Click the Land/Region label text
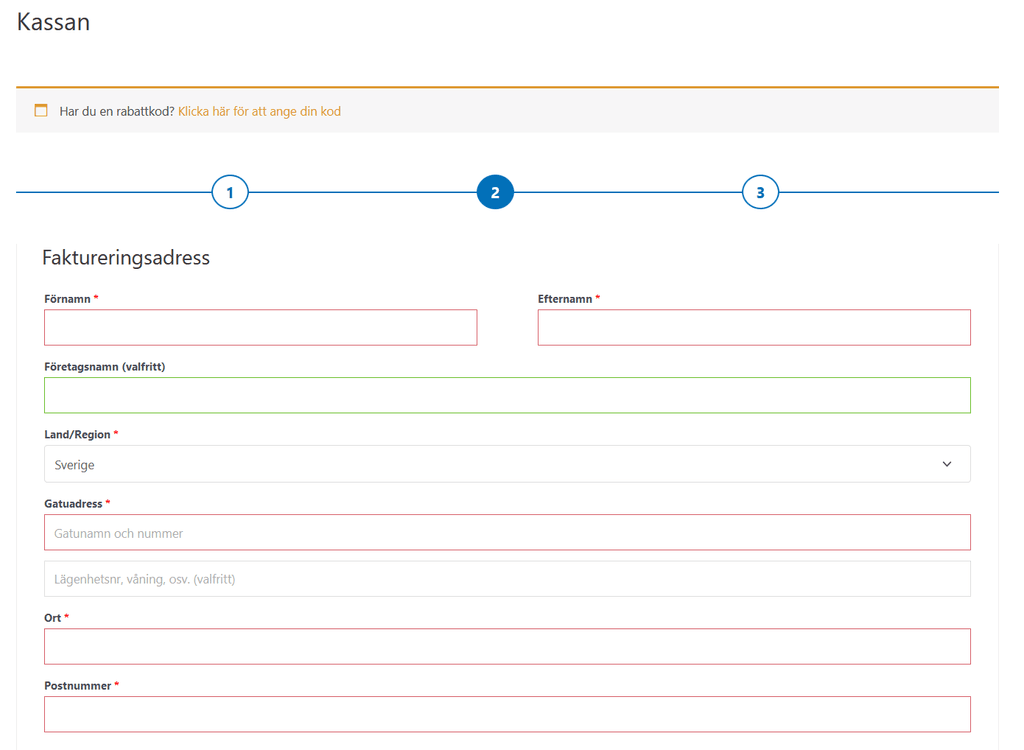The image size is (1024, 750). 78,435
